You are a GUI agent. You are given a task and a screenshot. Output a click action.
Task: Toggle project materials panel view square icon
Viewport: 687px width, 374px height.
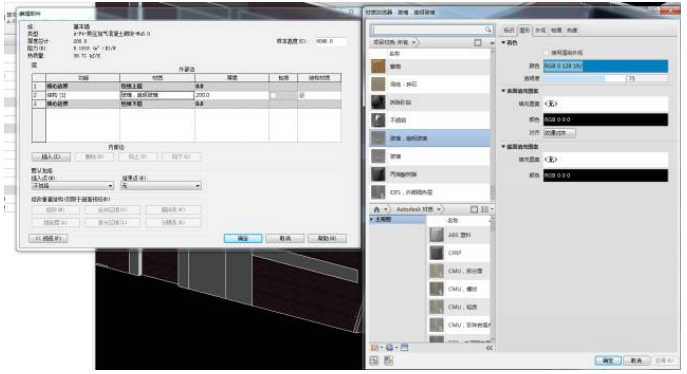[478, 42]
